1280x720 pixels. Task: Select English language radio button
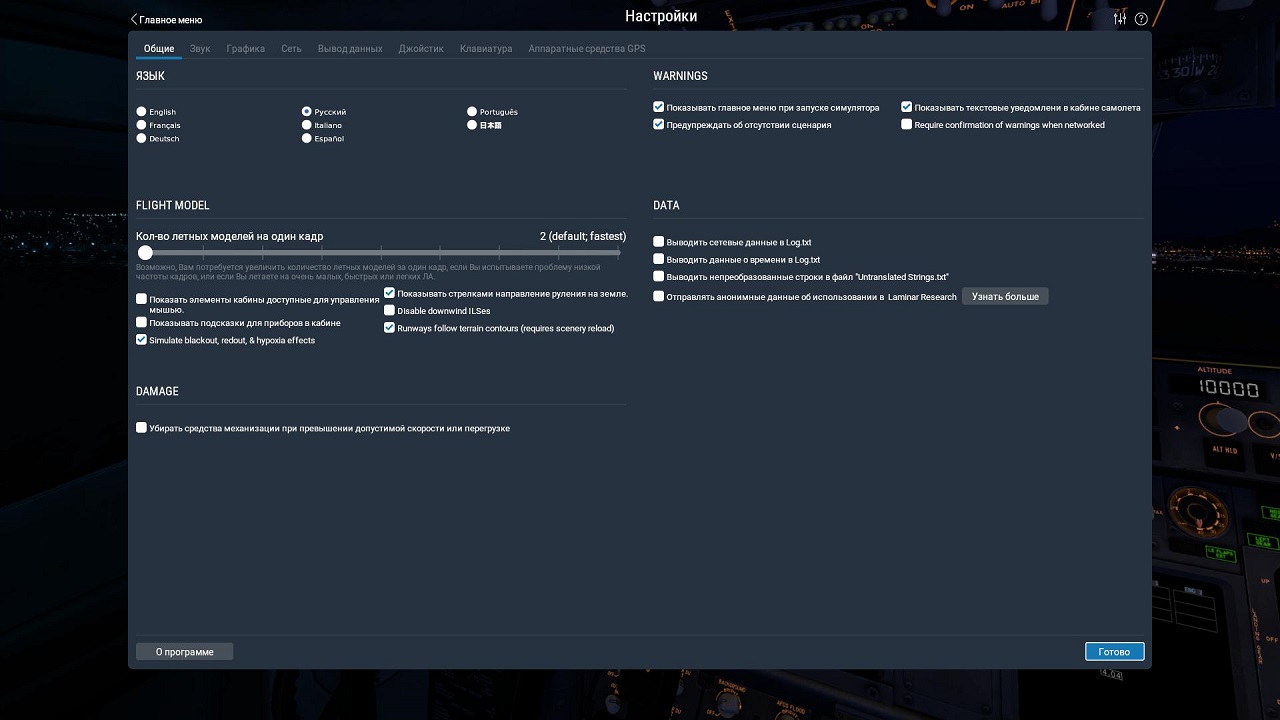click(142, 112)
